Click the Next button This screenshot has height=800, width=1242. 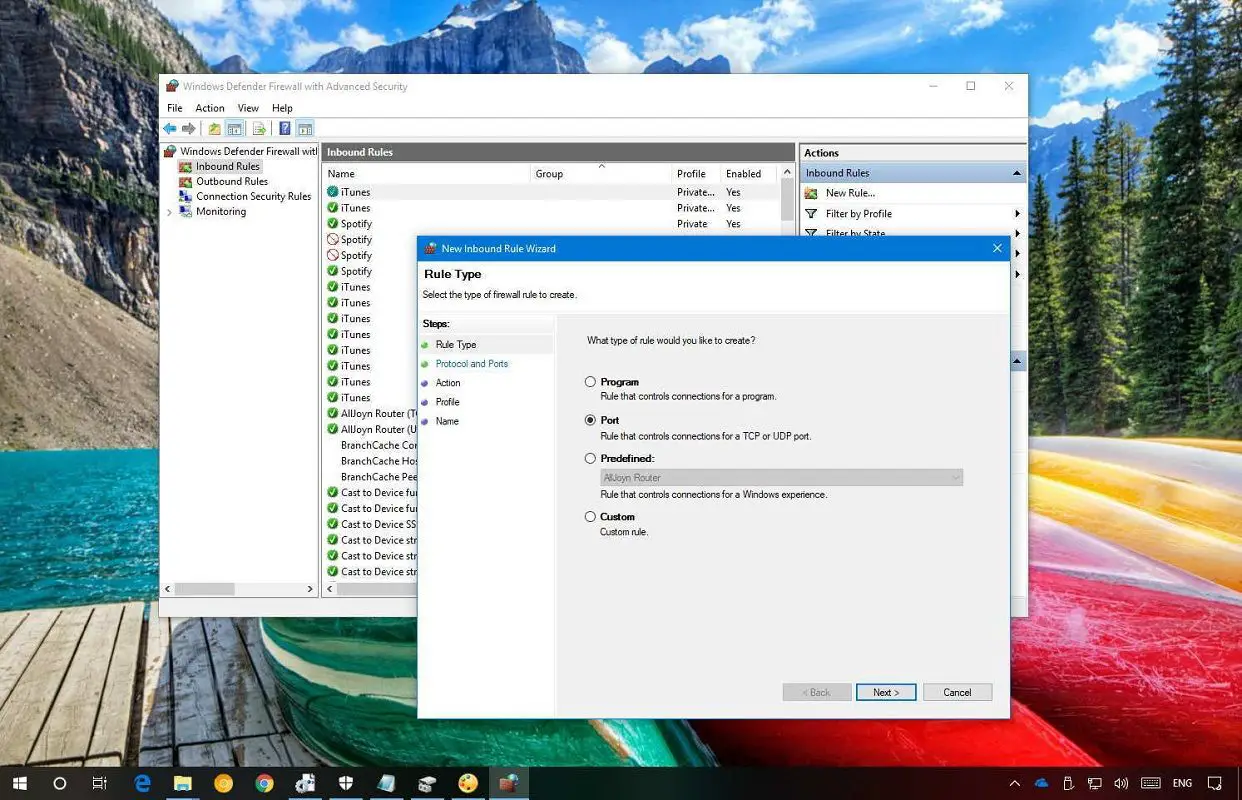tap(885, 692)
